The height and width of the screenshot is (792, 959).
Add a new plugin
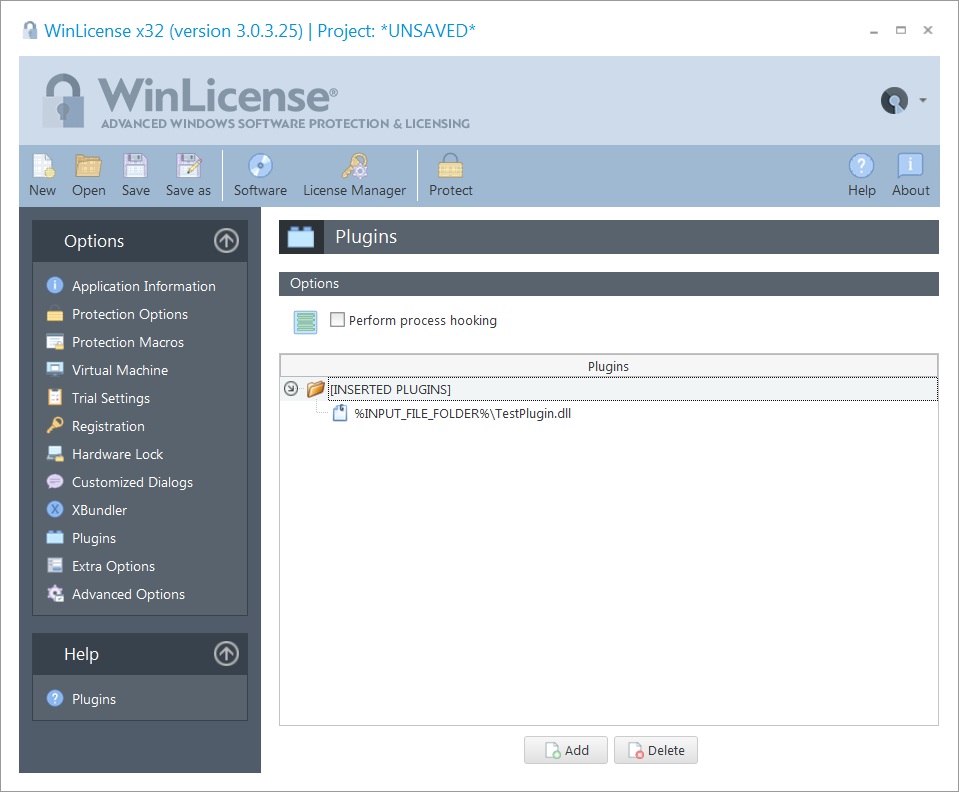pyautogui.click(x=566, y=750)
